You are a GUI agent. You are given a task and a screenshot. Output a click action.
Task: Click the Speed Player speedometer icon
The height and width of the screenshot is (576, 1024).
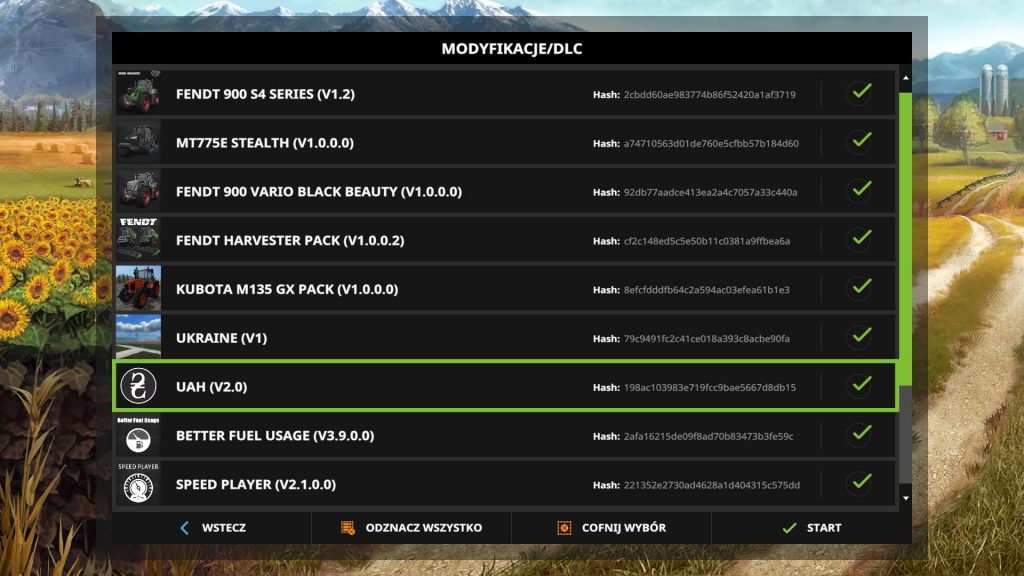139,484
